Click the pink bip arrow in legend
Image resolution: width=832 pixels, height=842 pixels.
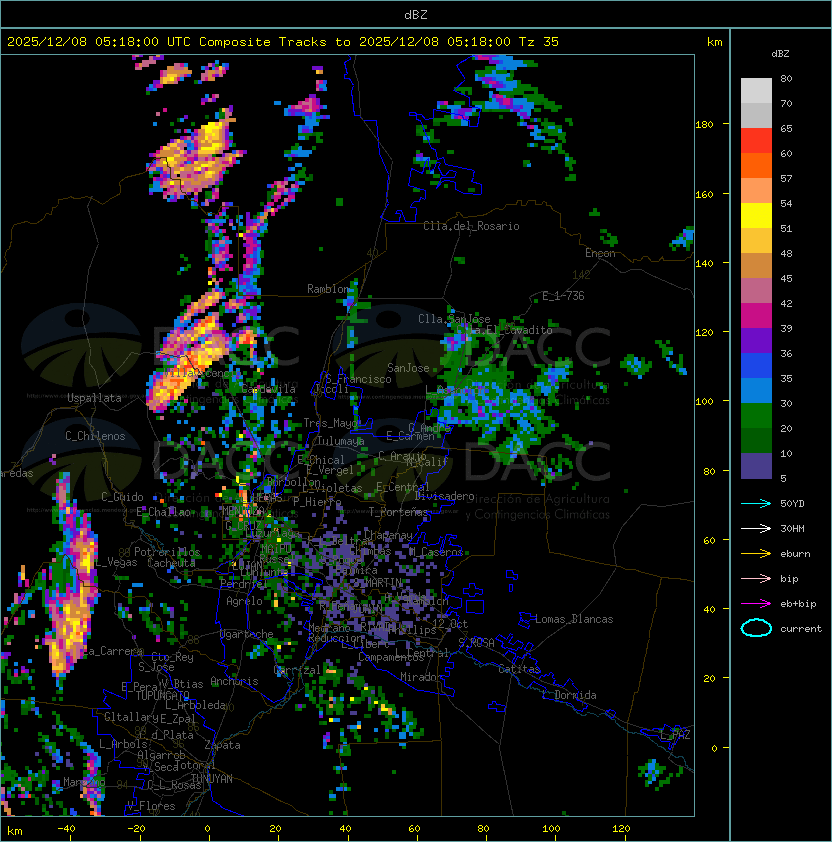pyautogui.click(x=756, y=579)
